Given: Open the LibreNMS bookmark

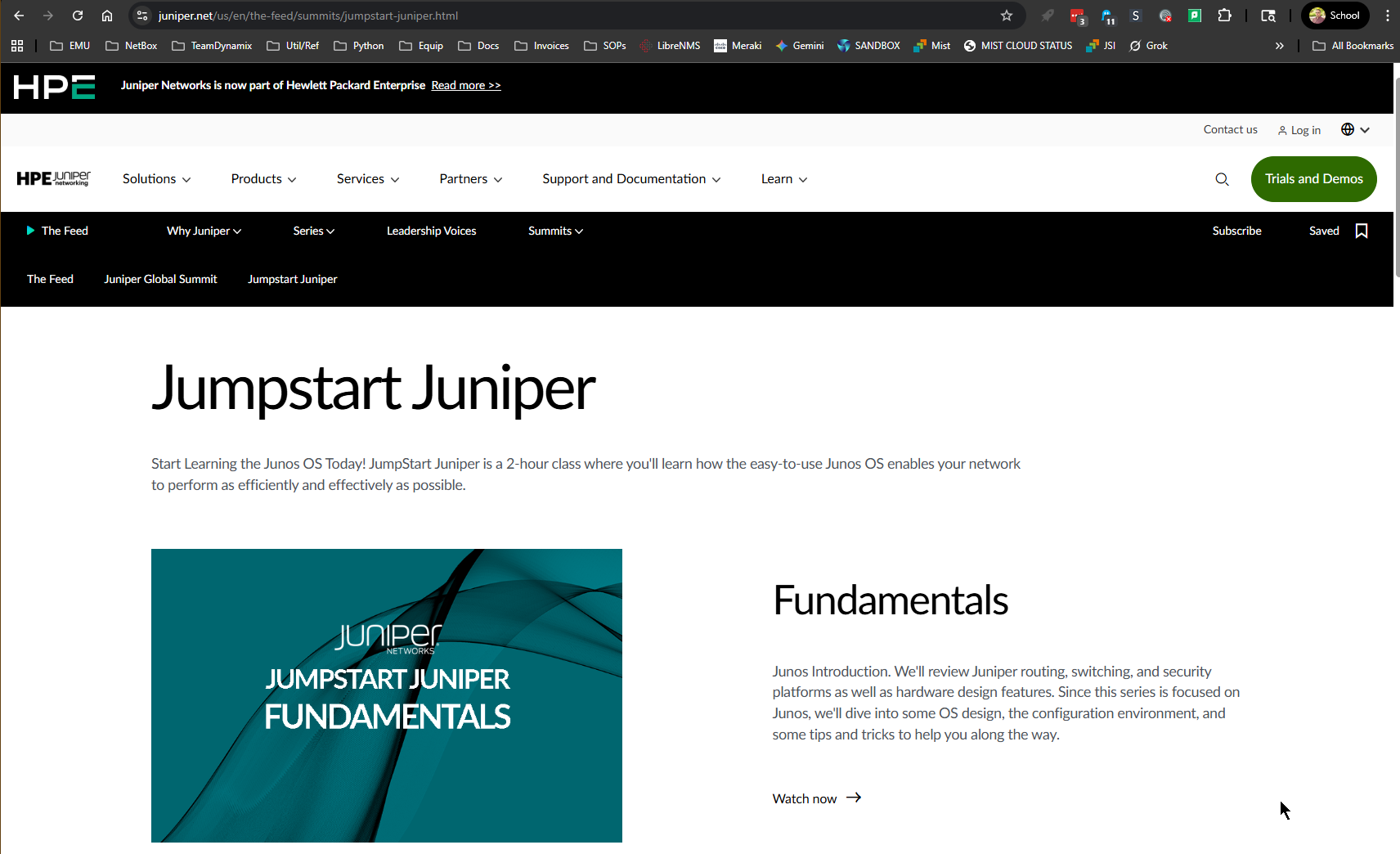Looking at the screenshot, I should click(x=670, y=46).
